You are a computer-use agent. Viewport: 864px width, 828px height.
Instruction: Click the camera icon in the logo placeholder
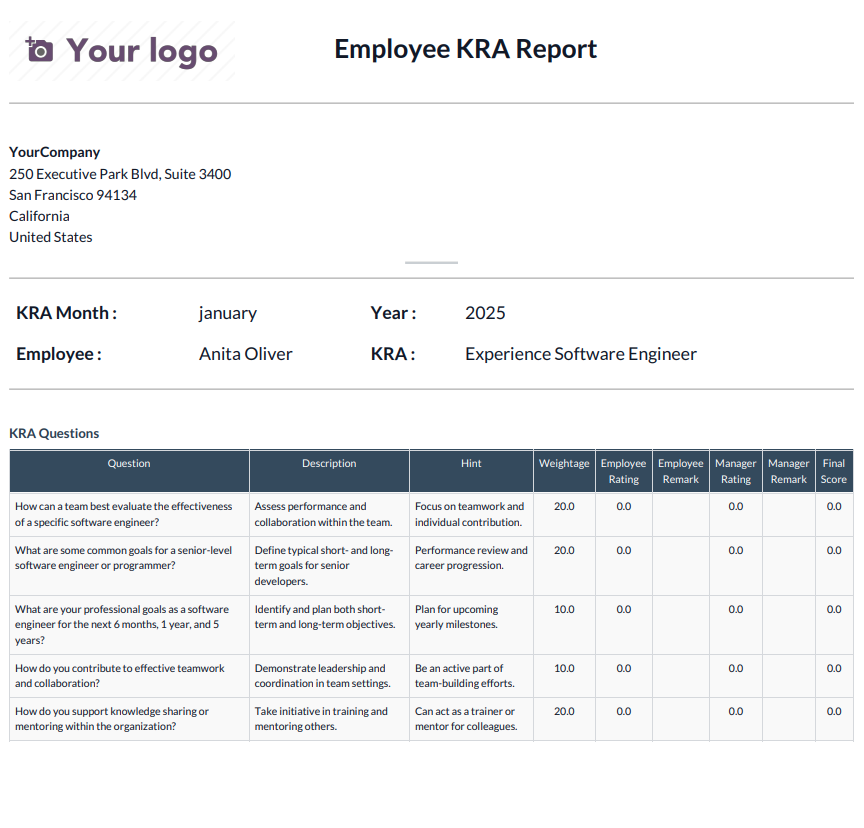(39, 50)
